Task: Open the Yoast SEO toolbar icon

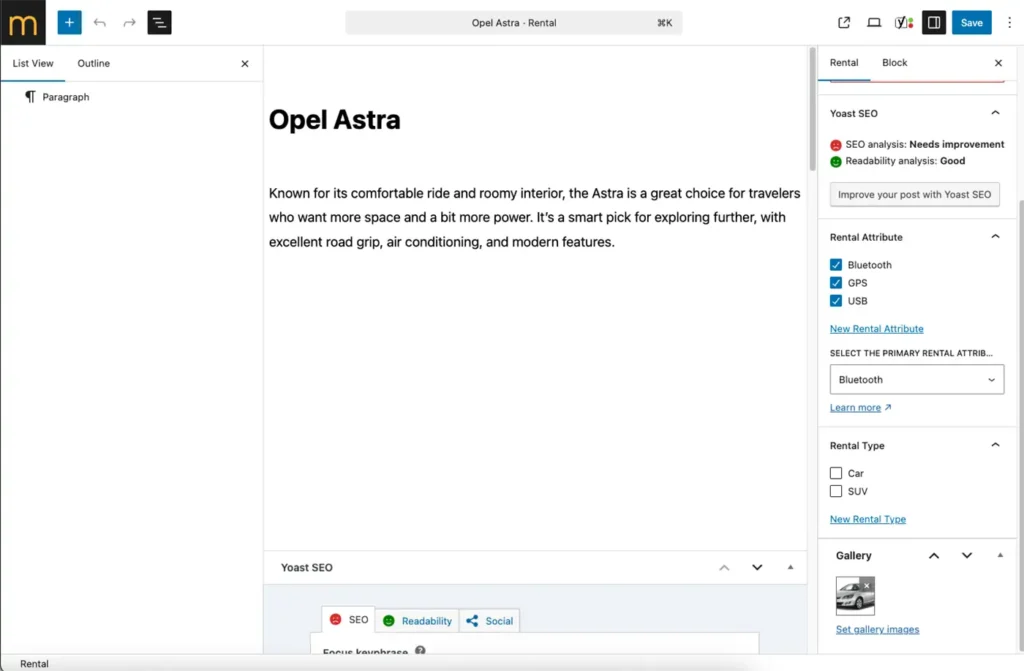Action: pyautogui.click(x=903, y=22)
